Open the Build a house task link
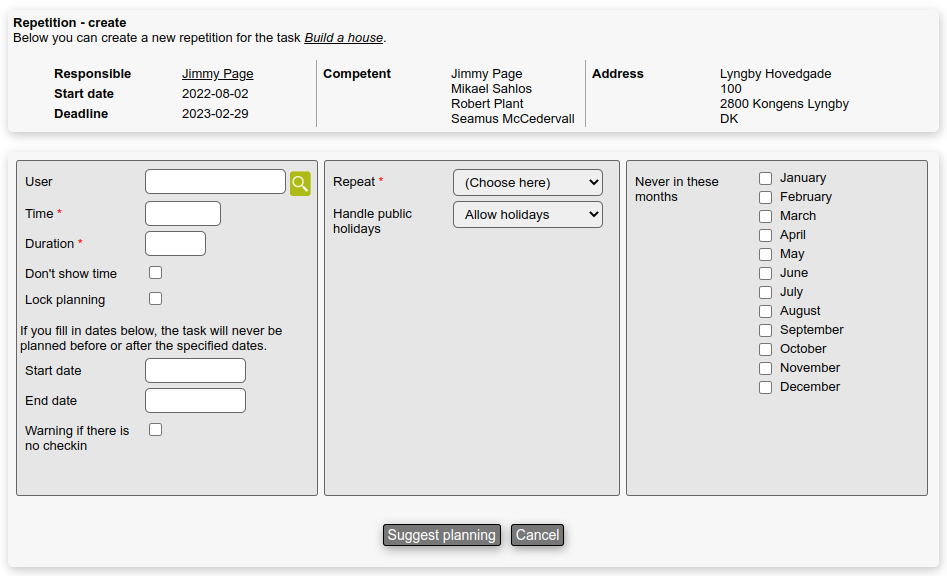The image size is (947, 576). click(x=343, y=38)
